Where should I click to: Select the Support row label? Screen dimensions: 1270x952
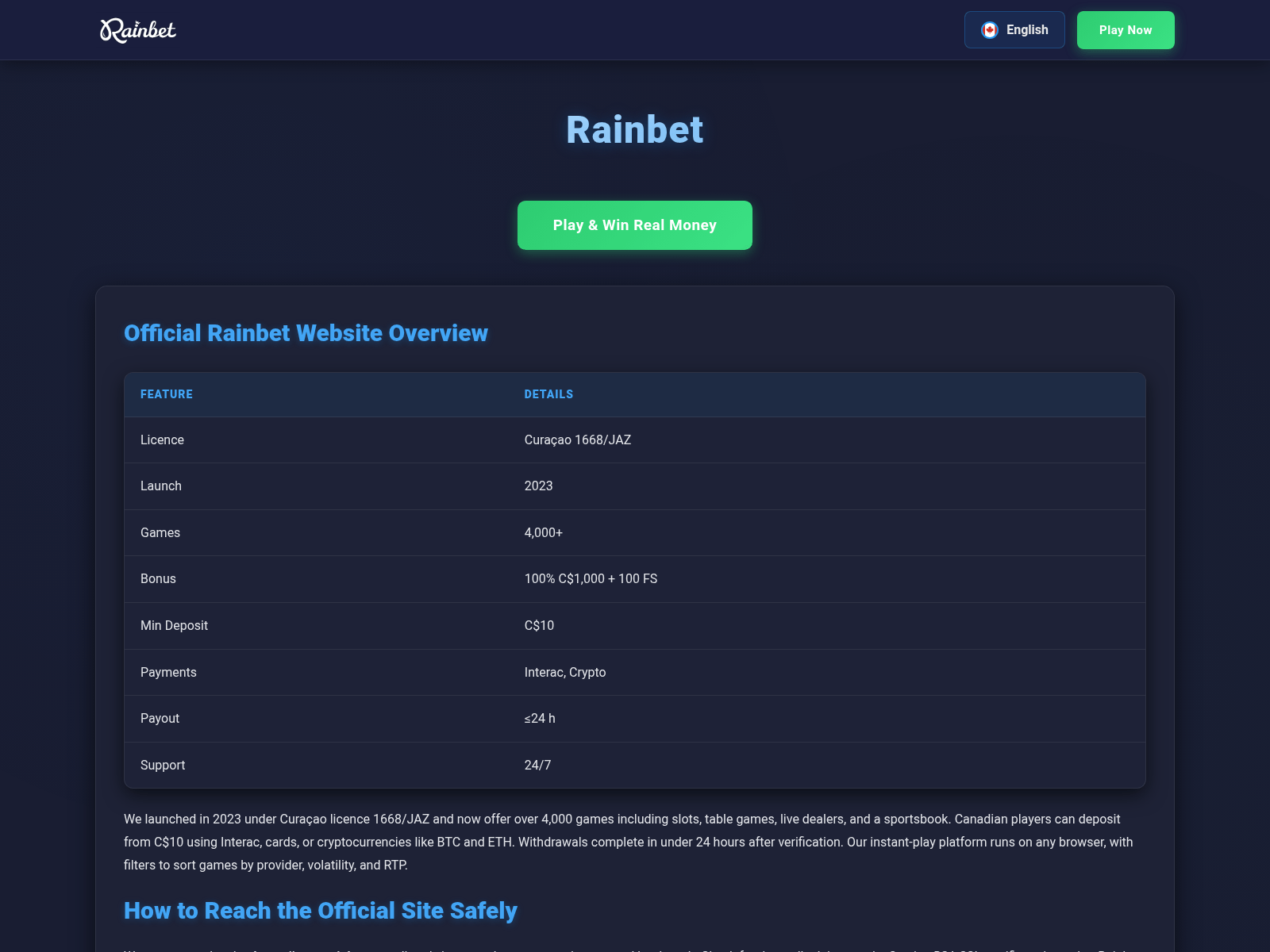coord(163,766)
